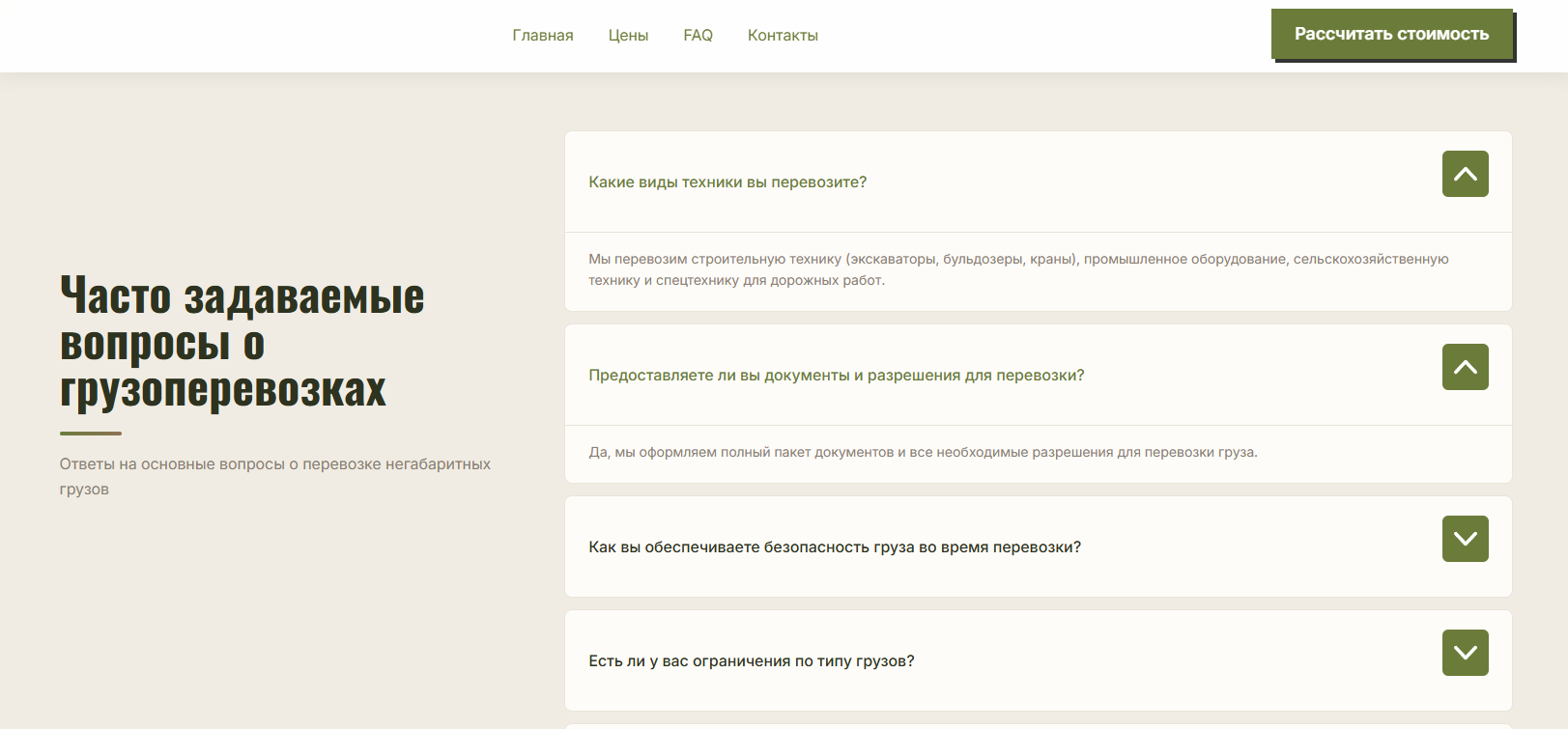This screenshot has width=1568, height=729.
Task: Click the green underline below the heading
Action: (x=91, y=434)
